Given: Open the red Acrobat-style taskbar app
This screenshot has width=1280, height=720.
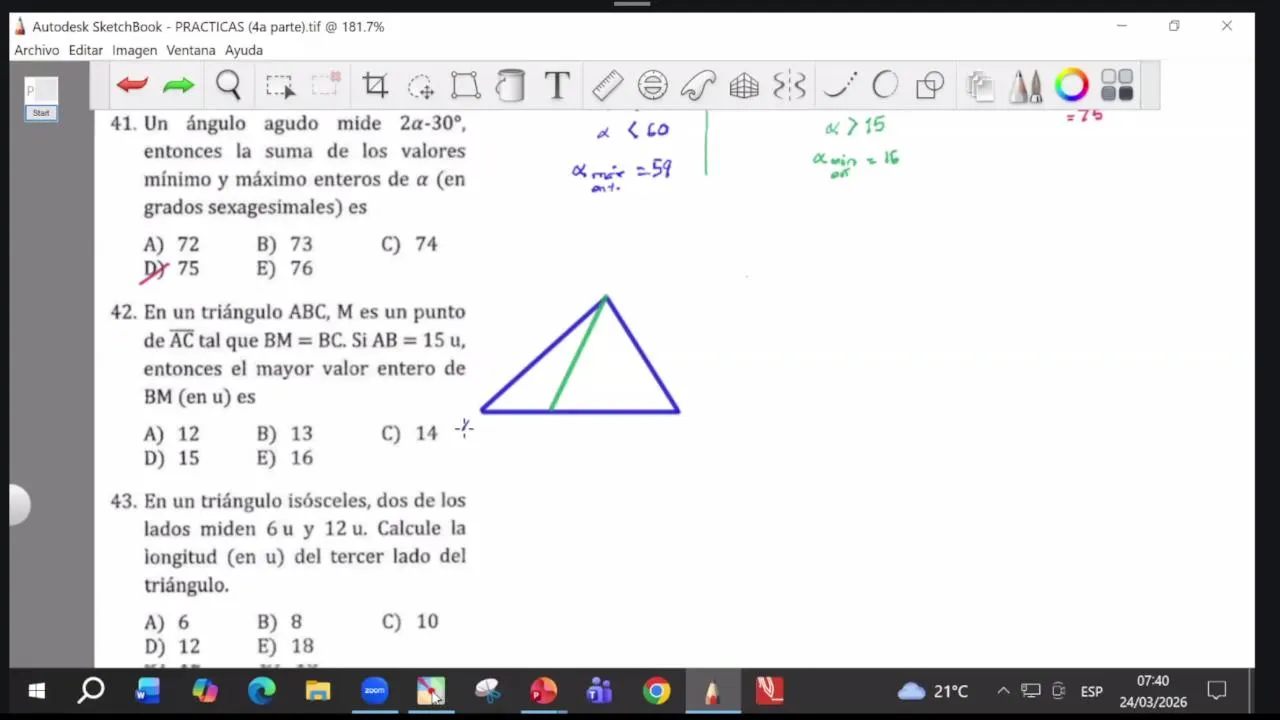Looking at the screenshot, I should 769,691.
